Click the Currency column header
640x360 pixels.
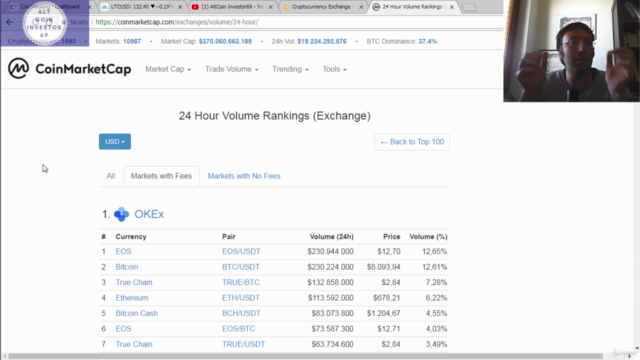coord(131,237)
